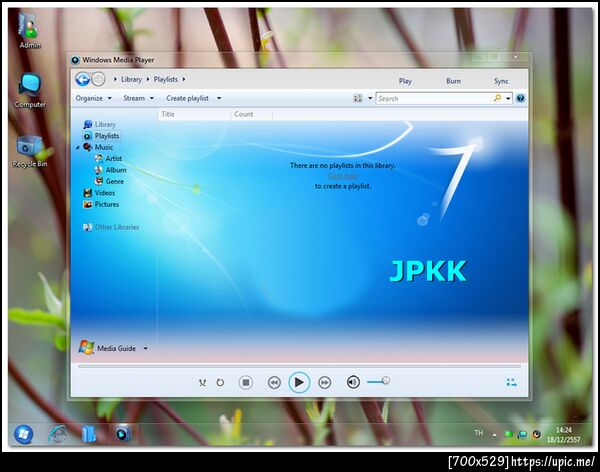Click the 'Click here' create playlist link

point(343,176)
